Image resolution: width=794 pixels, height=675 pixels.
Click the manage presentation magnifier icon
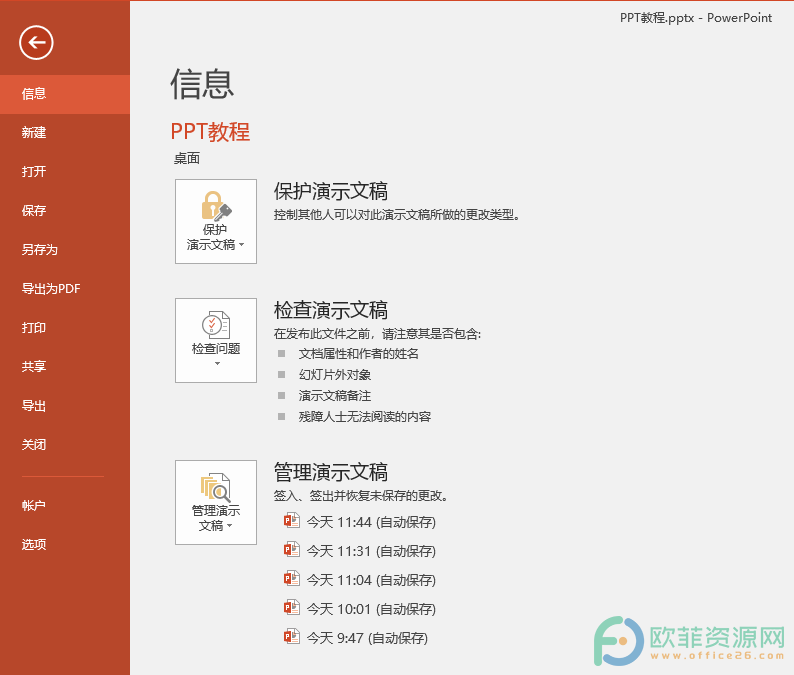coord(216,487)
